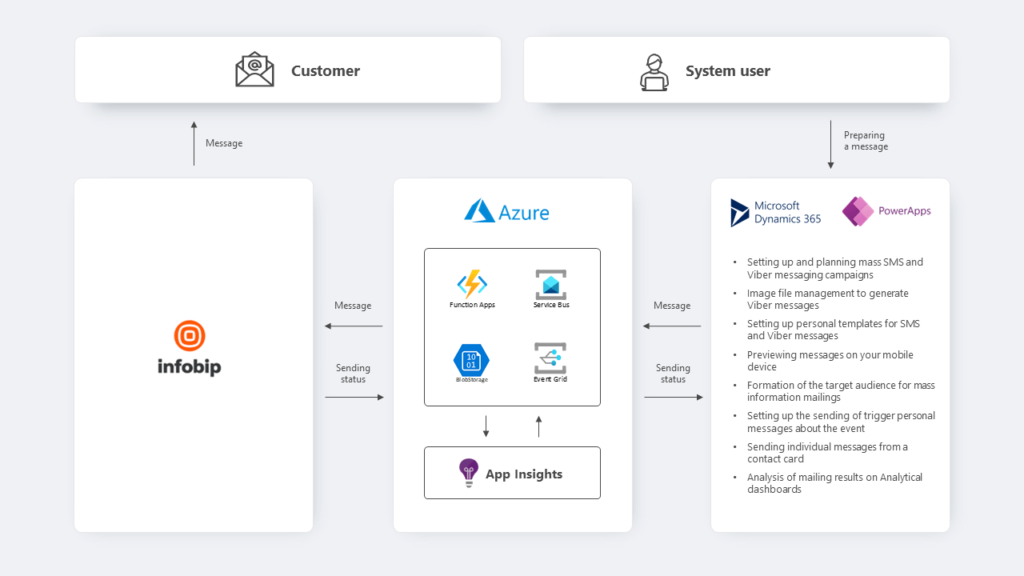Click the System user person icon
The height and width of the screenshot is (576, 1024).
coord(655,70)
